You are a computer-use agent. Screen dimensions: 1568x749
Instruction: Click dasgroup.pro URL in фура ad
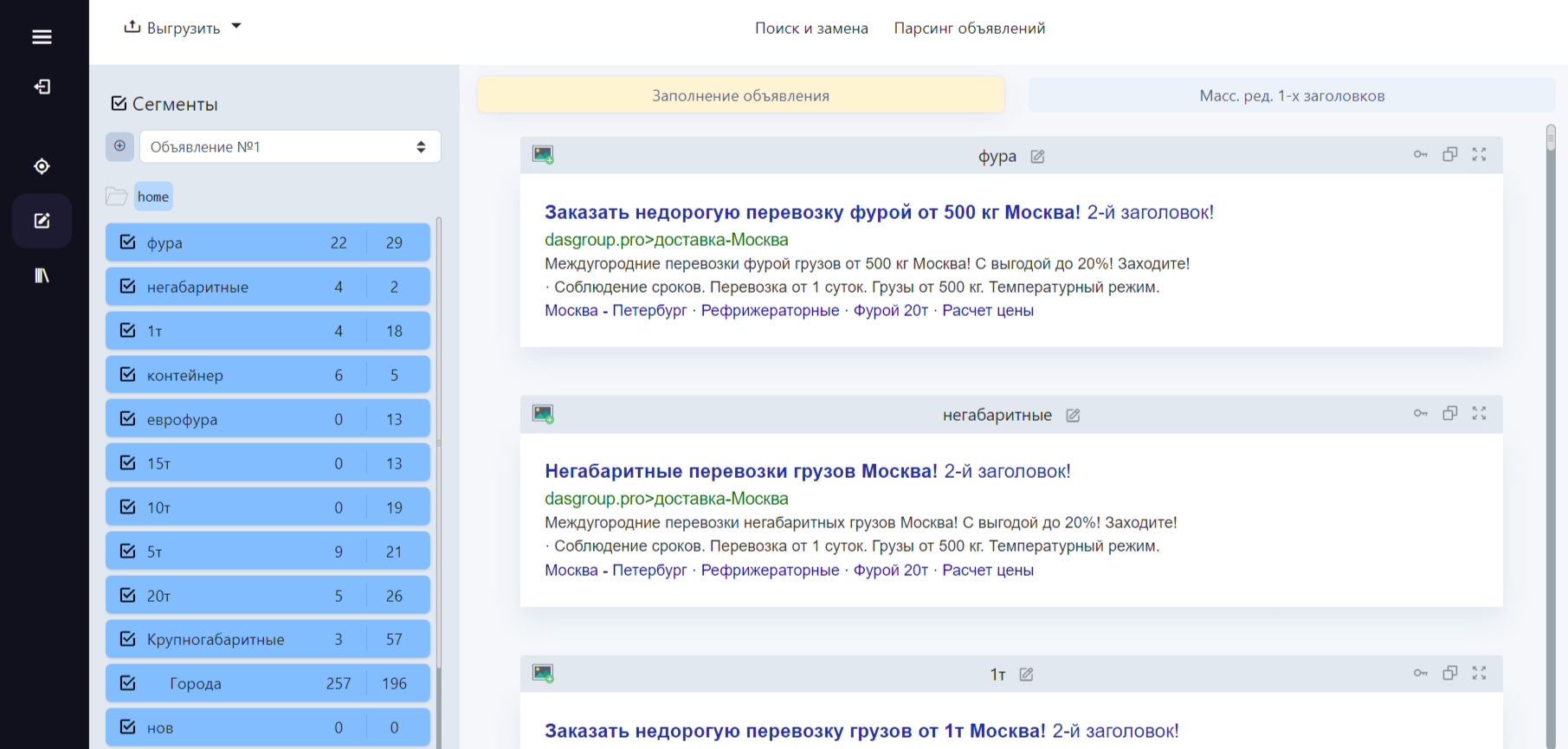click(667, 240)
